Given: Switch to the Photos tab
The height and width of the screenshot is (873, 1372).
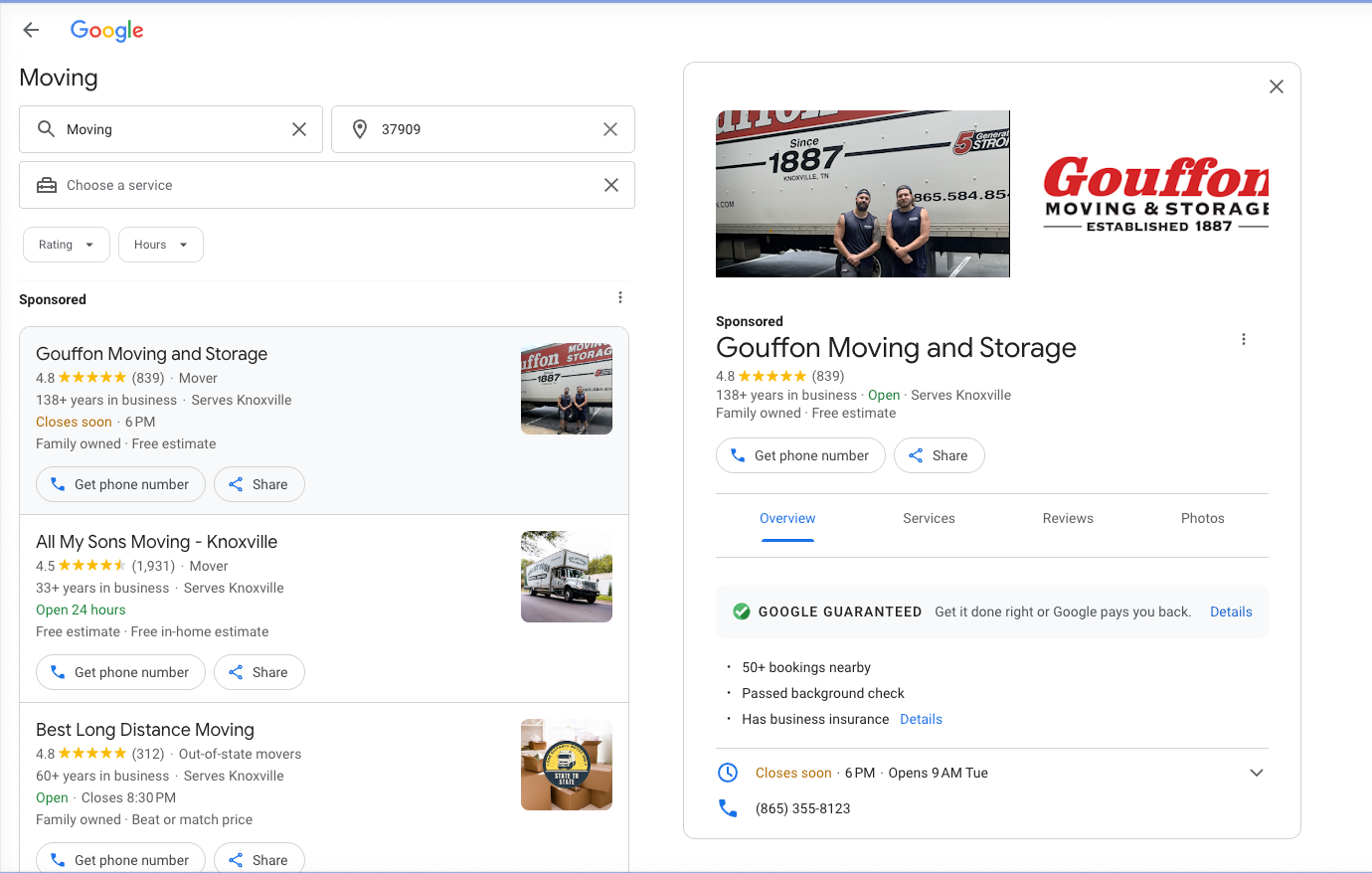Looking at the screenshot, I should (x=1203, y=518).
